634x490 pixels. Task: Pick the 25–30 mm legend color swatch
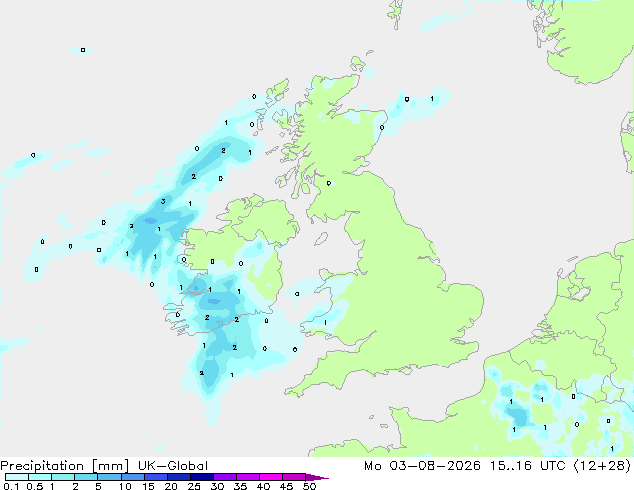click(202, 477)
